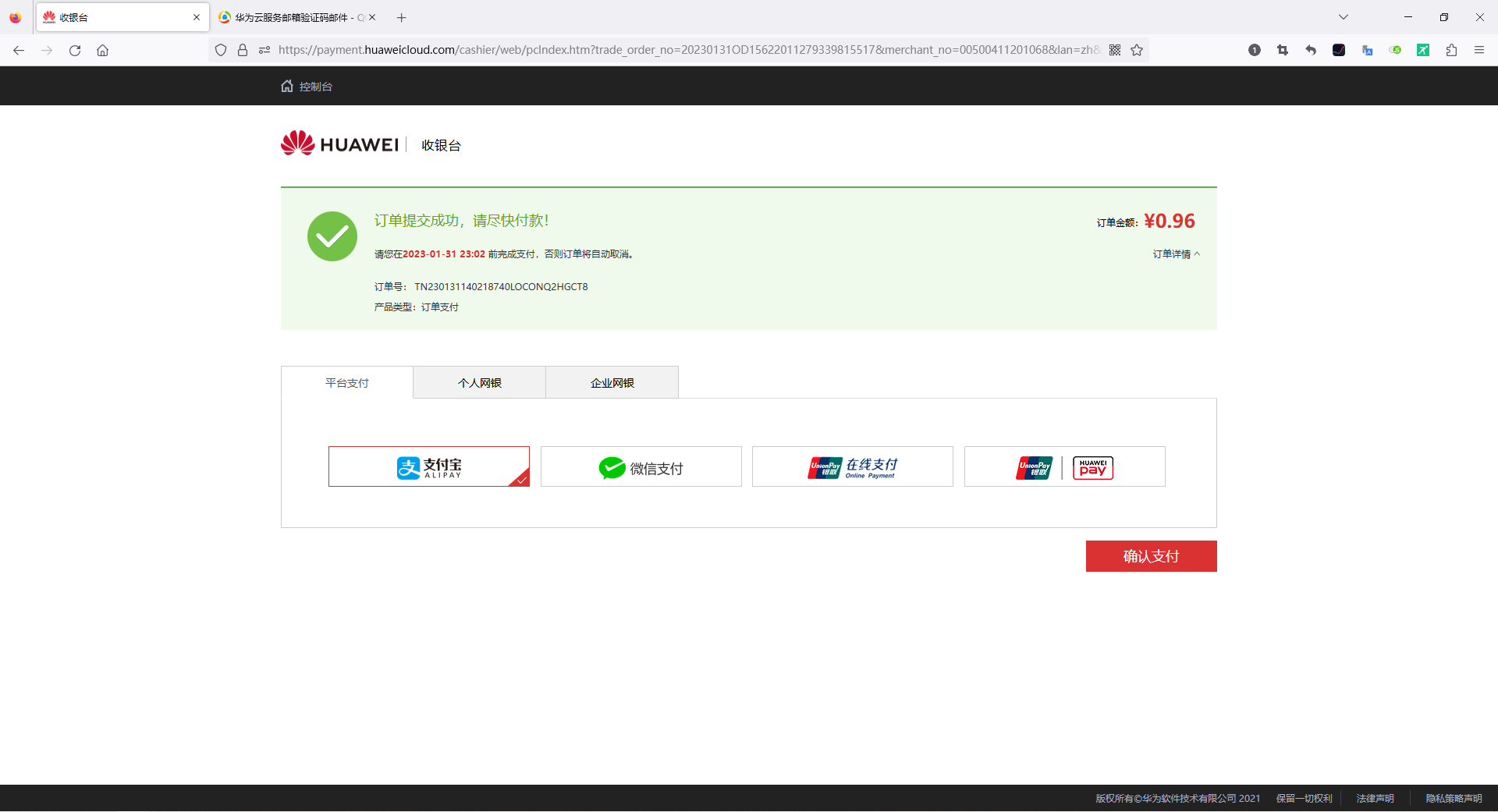Viewport: 1498px width, 812px height.
Task: Click the order amount ¥0.96
Action: click(x=1170, y=221)
